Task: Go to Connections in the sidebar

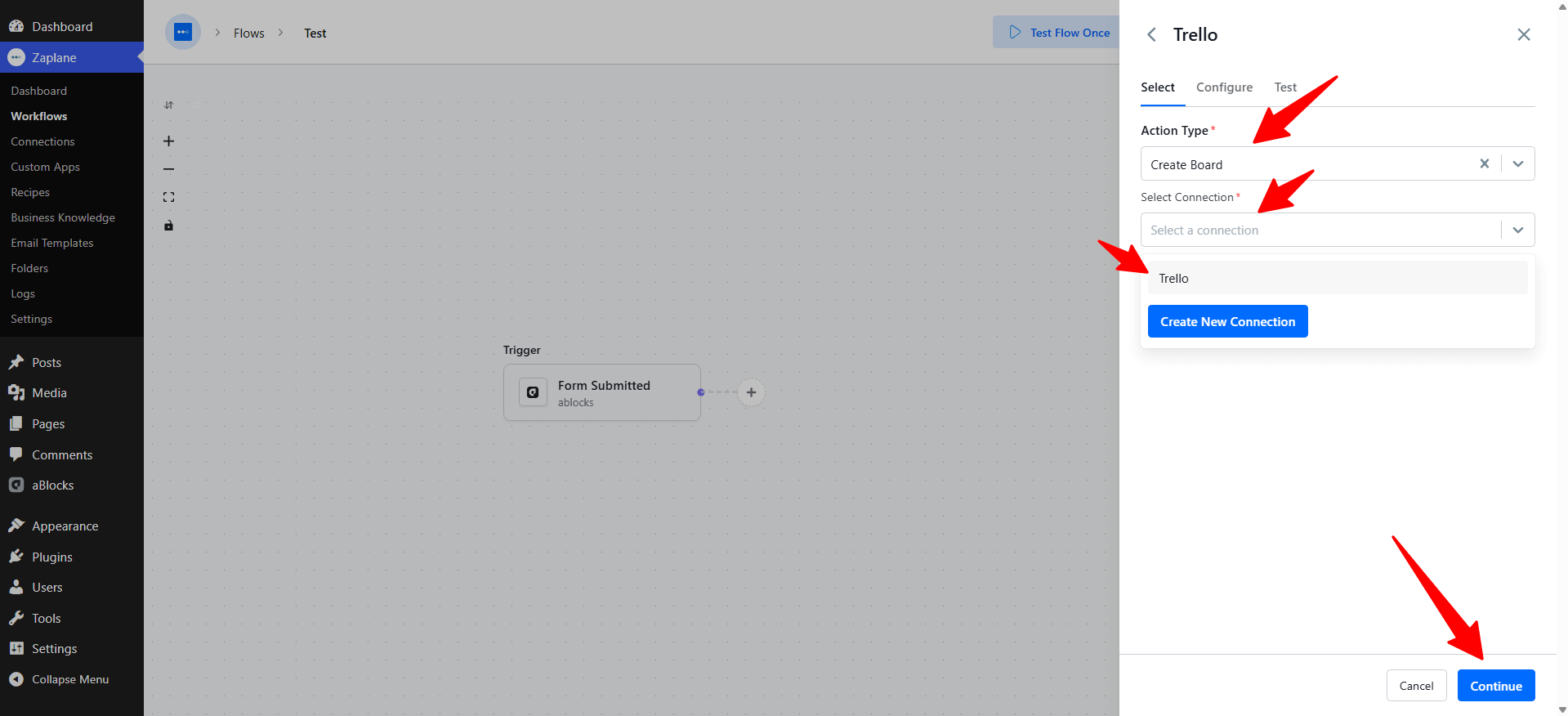Action: [42, 141]
